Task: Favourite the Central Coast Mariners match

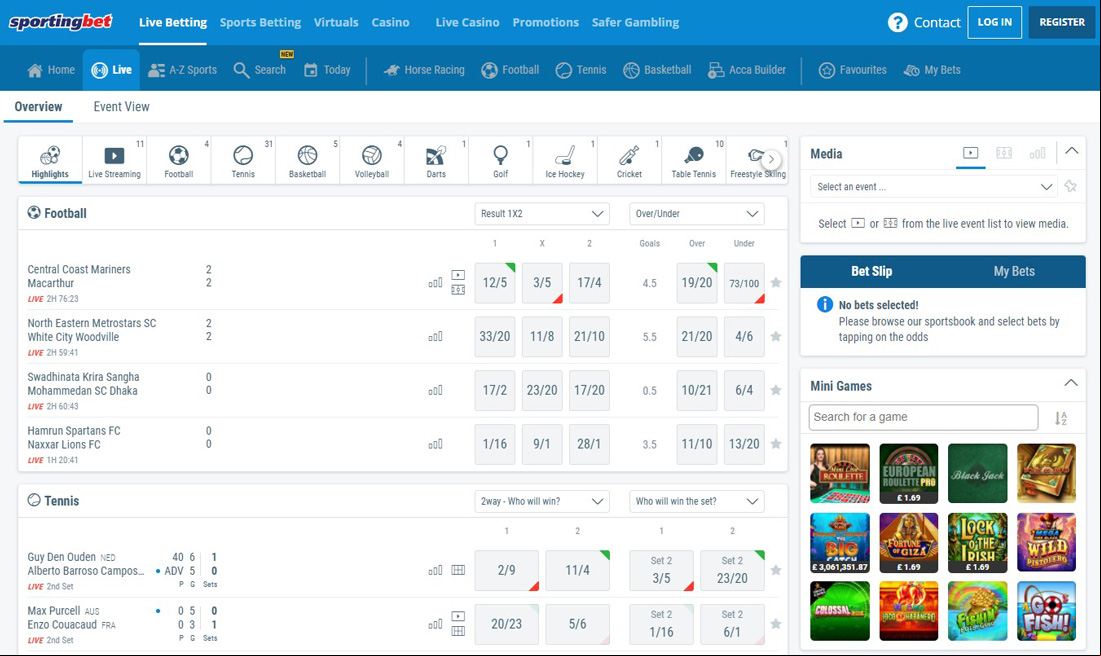Action: 776,283
